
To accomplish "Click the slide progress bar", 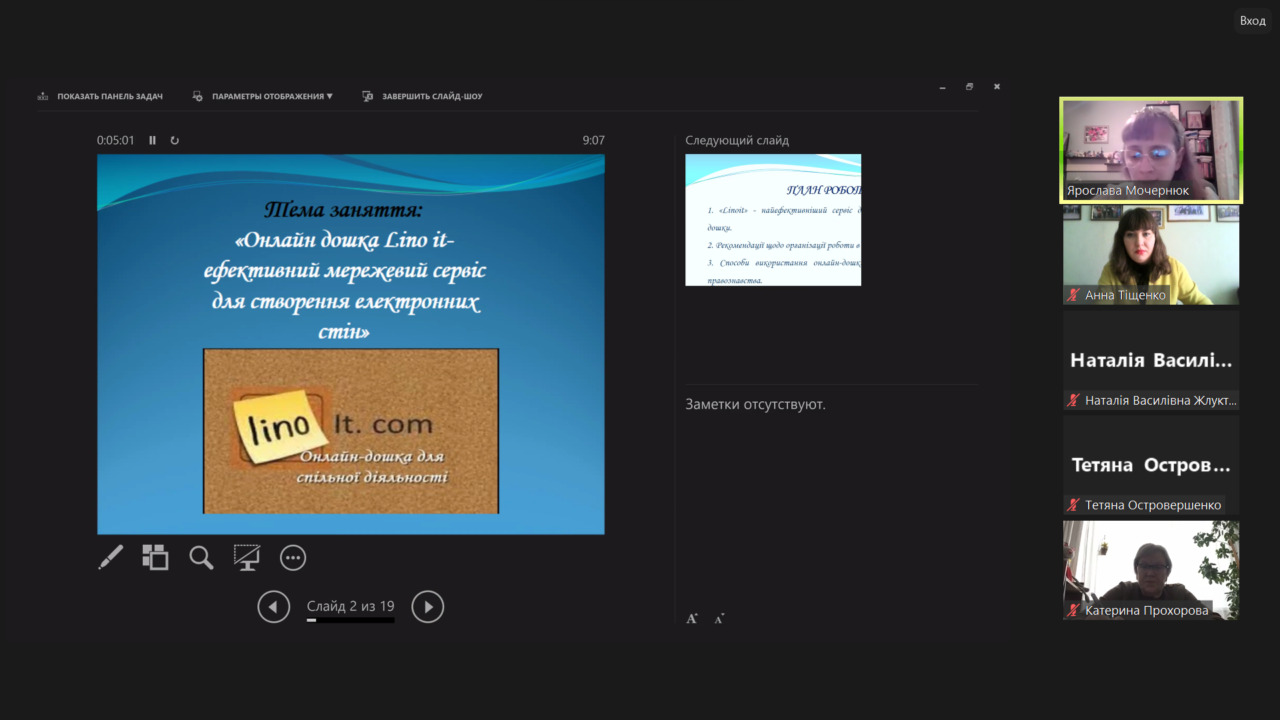I will tap(351, 620).
